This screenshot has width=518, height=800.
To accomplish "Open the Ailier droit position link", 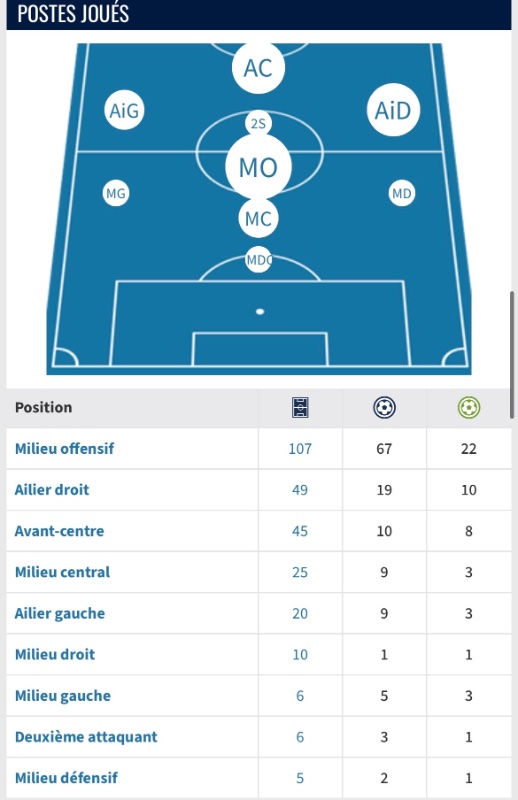I will click(52, 490).
